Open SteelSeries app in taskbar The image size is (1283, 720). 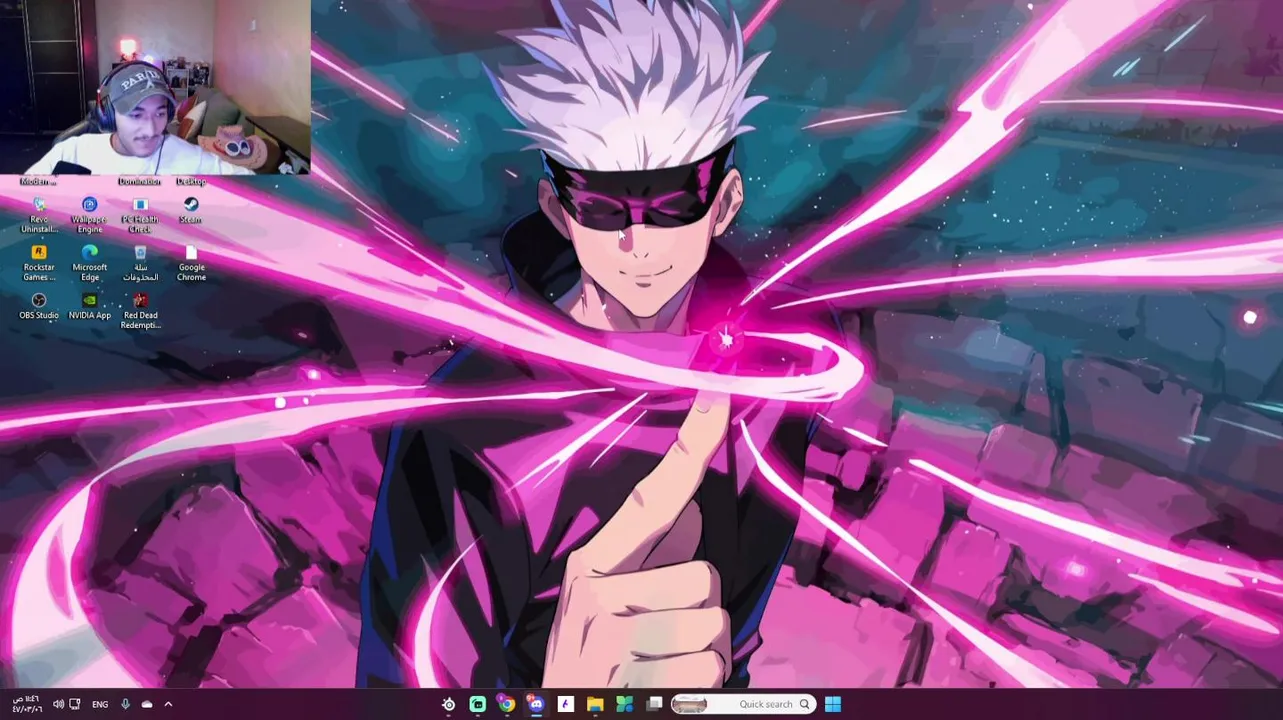(x=449, y=704)
